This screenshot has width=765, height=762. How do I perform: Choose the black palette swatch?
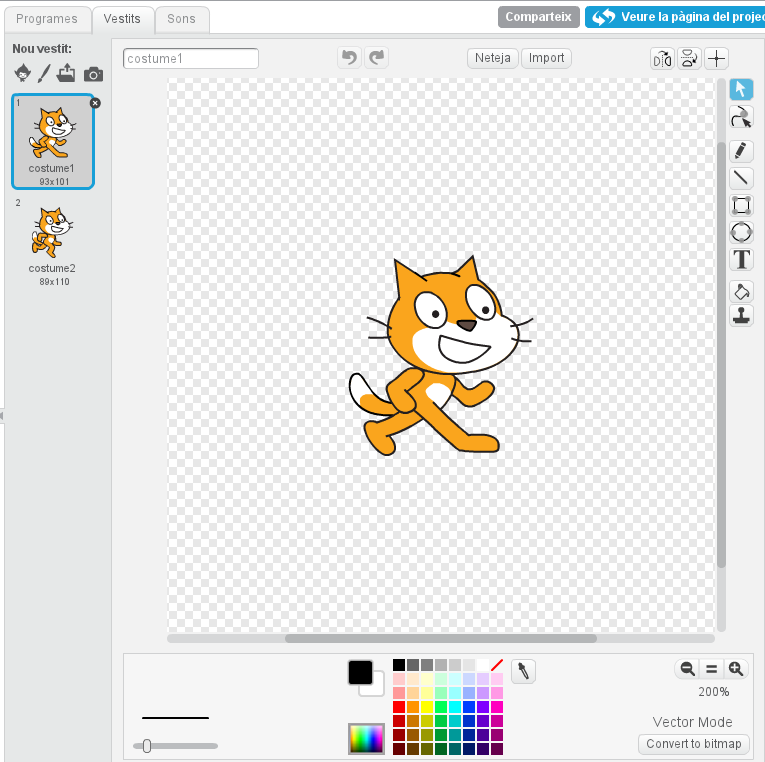click(x=399, y=665)
